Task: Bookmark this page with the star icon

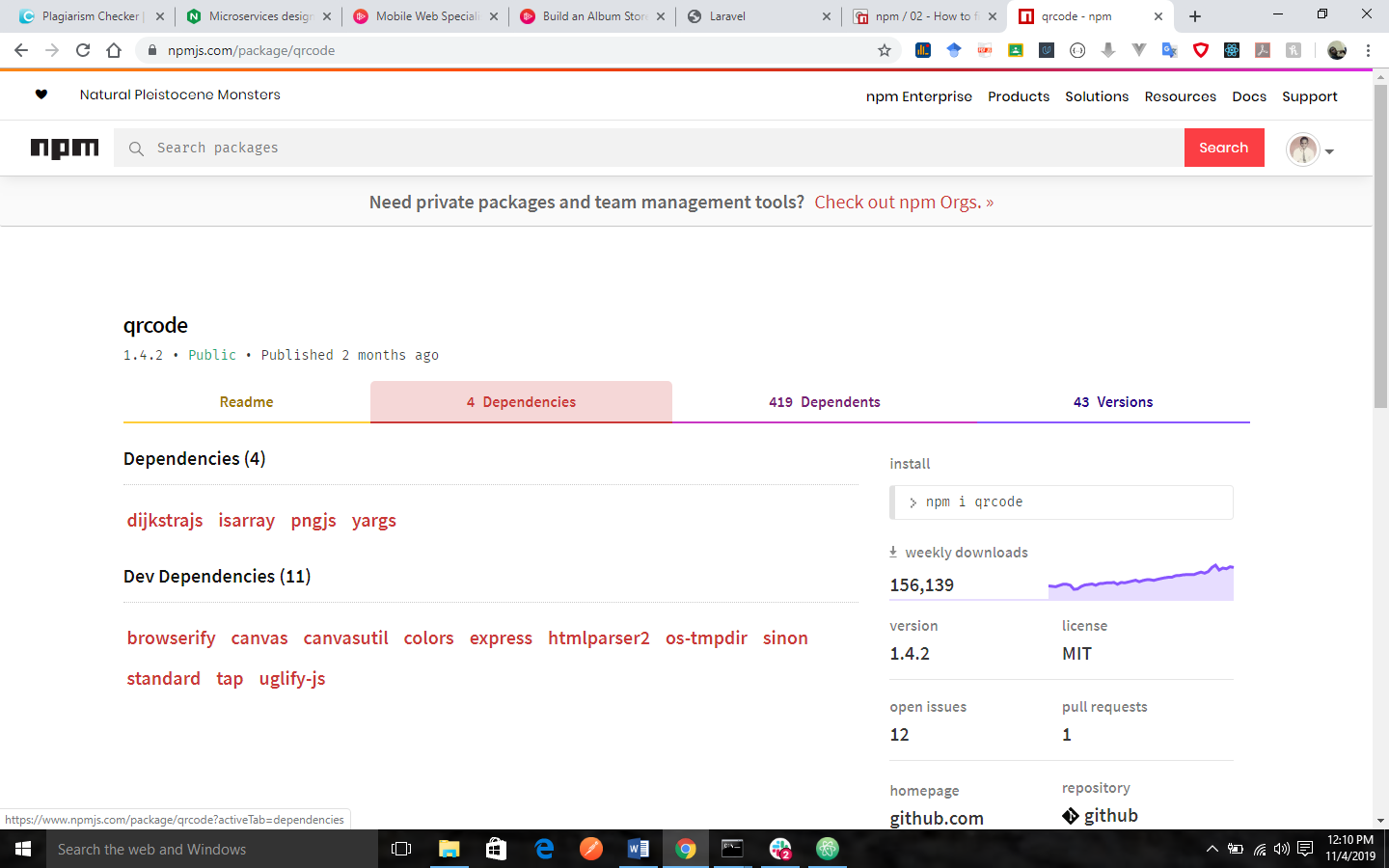Action: click(885, 50)
